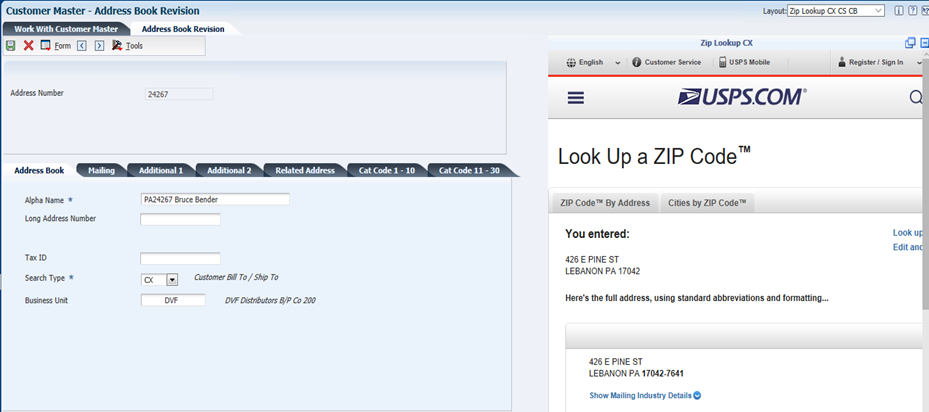
Task: Click the red X Cancel icon
Action: [28, 46]
